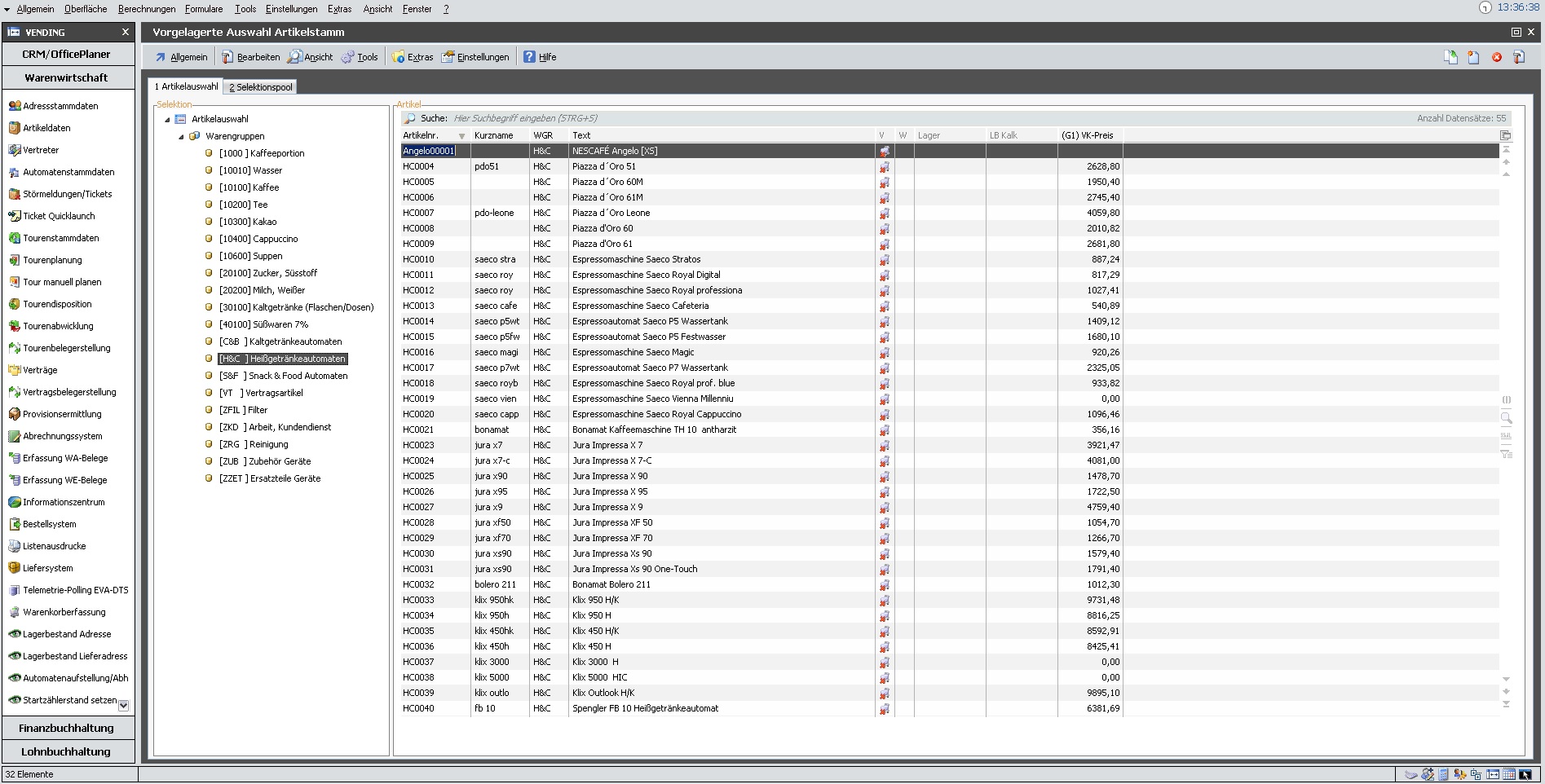Collapse the Artikelauswahl root node
1545x784 pixels.
167,120
